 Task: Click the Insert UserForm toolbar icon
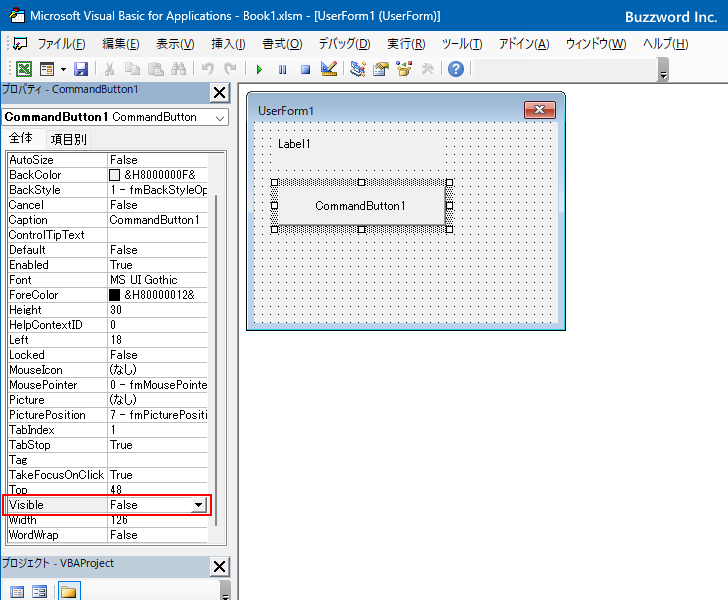[47, 69]
